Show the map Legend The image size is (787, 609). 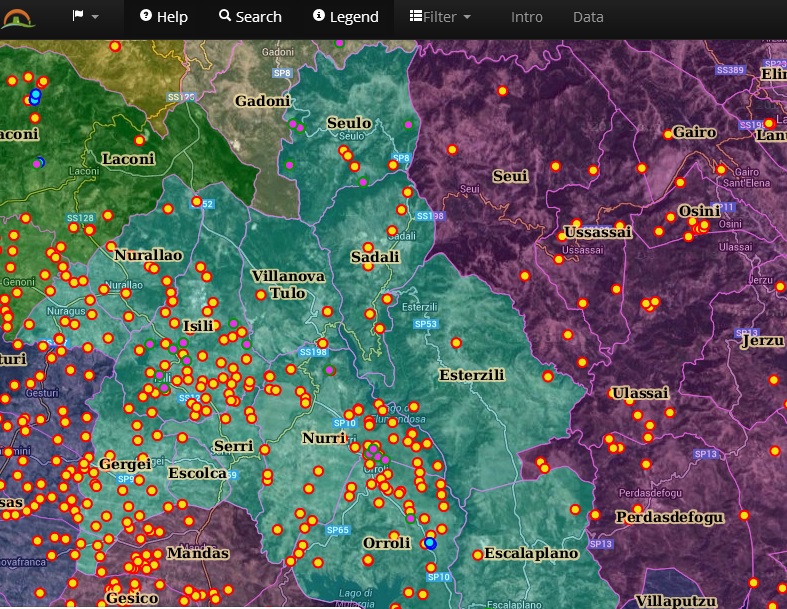coord(345,17)
